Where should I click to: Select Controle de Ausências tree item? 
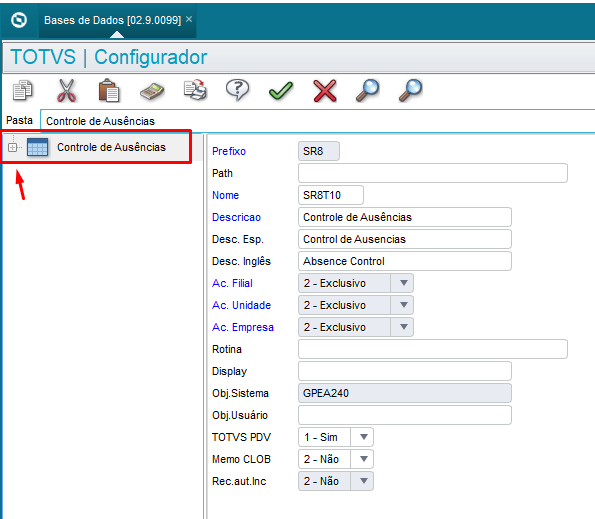tap(111, 147)
